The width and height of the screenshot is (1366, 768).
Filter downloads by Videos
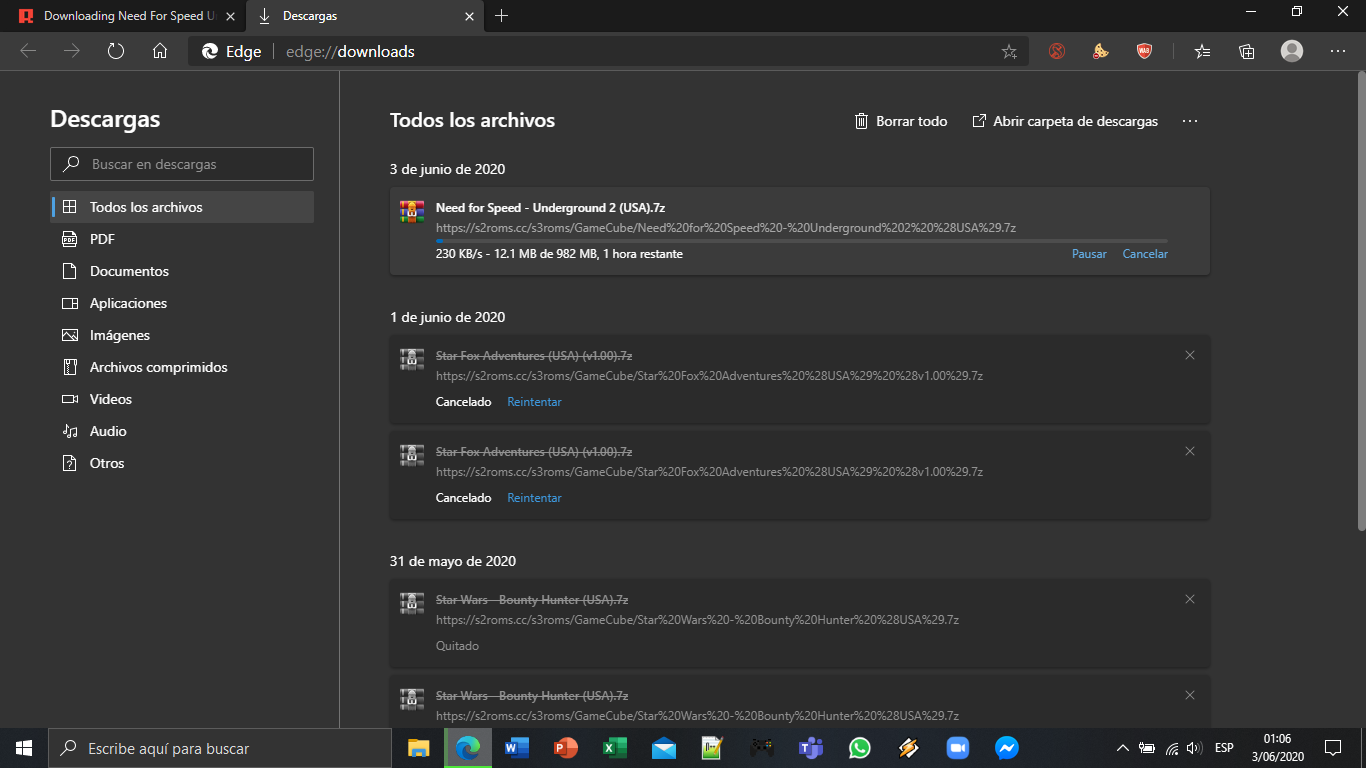coord(182,399)
